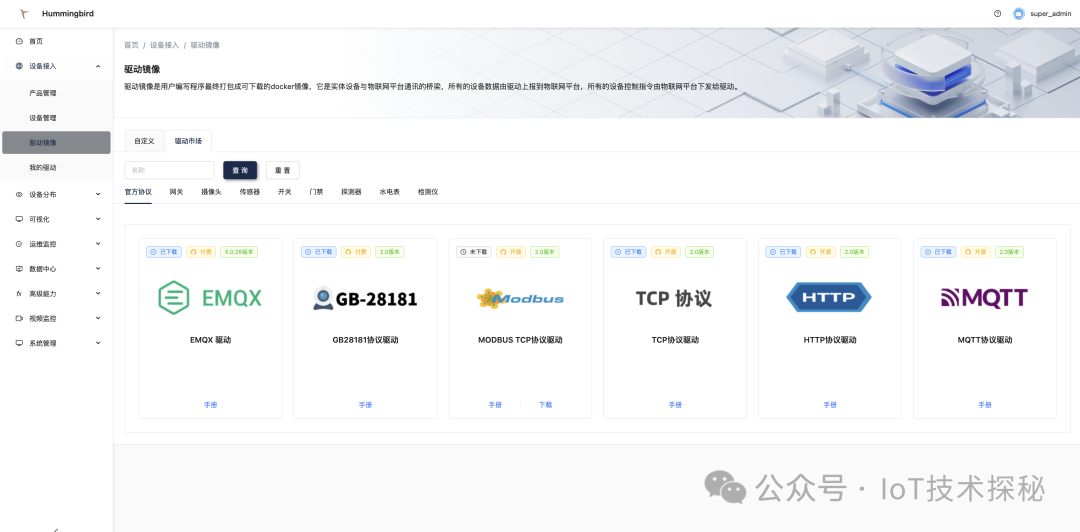Open 产品管理 in the sidebar

tap(56, 93)
